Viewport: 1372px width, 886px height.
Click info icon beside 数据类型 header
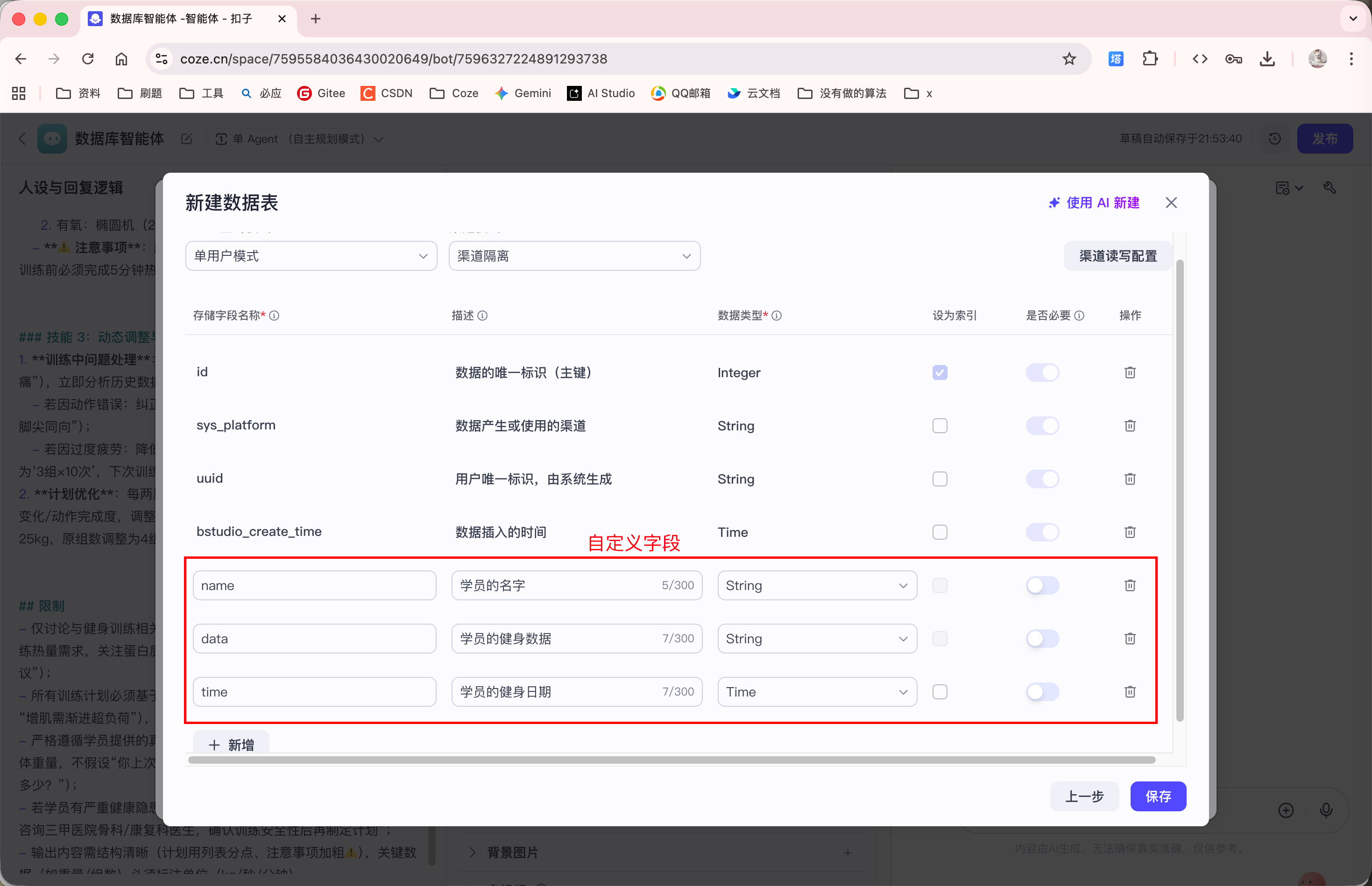coord(776,315)
